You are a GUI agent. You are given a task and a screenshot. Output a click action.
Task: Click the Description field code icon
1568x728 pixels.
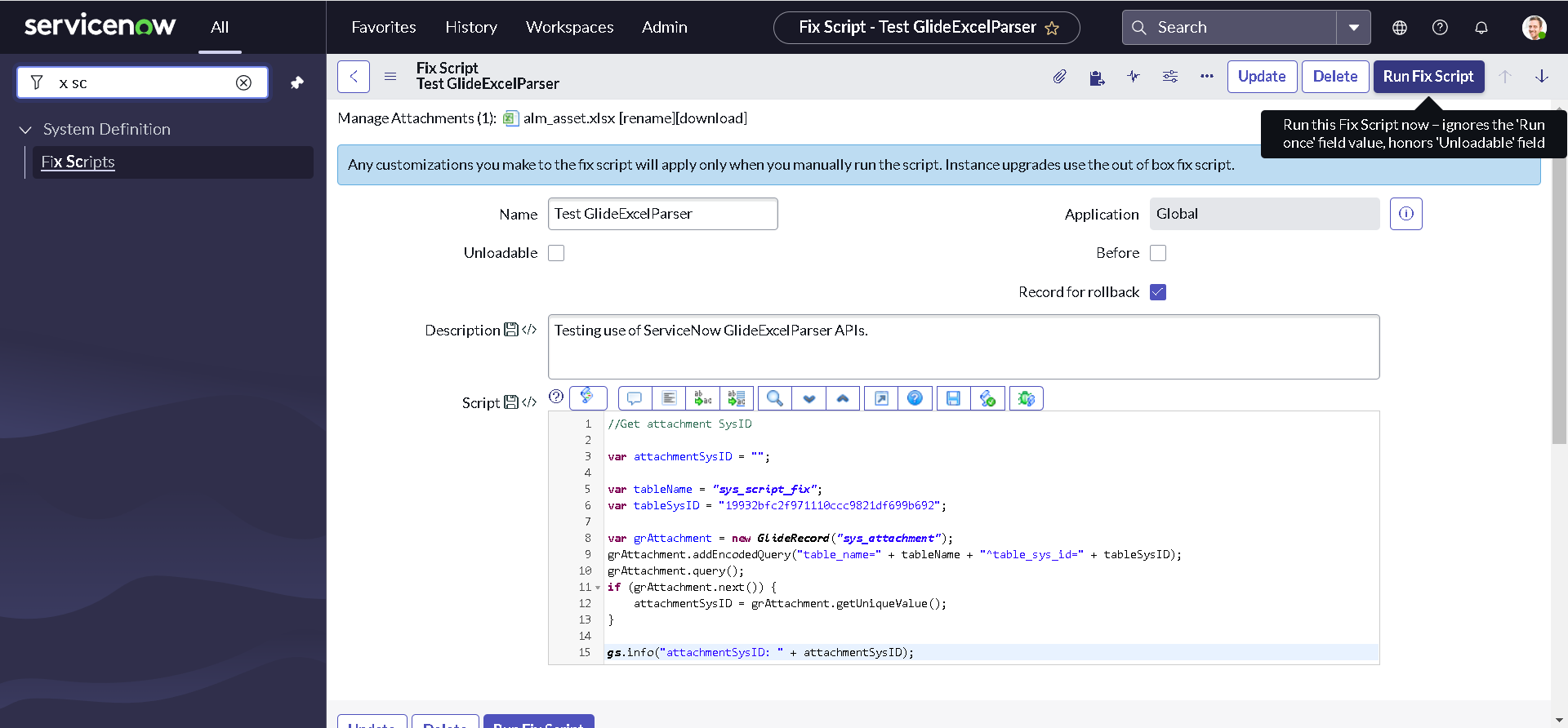pos(529,330)
